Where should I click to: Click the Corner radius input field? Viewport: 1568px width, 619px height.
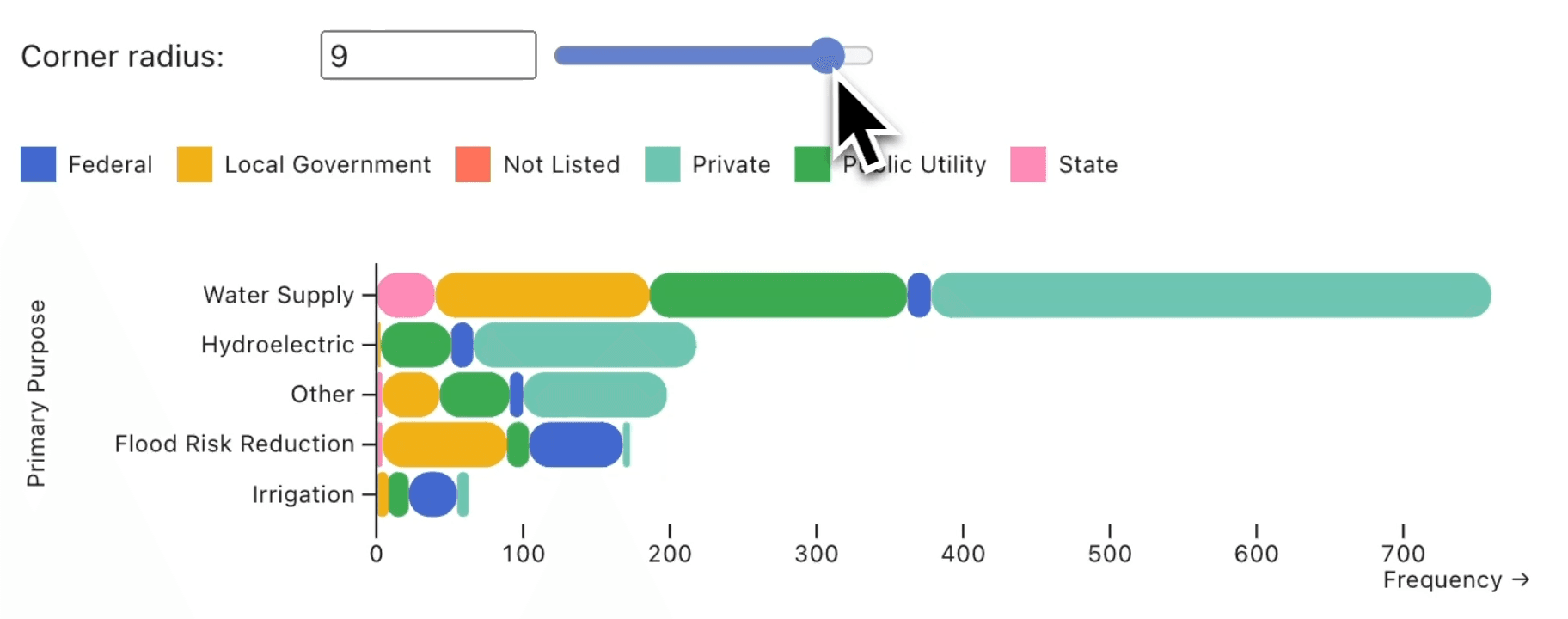point(428,56)
